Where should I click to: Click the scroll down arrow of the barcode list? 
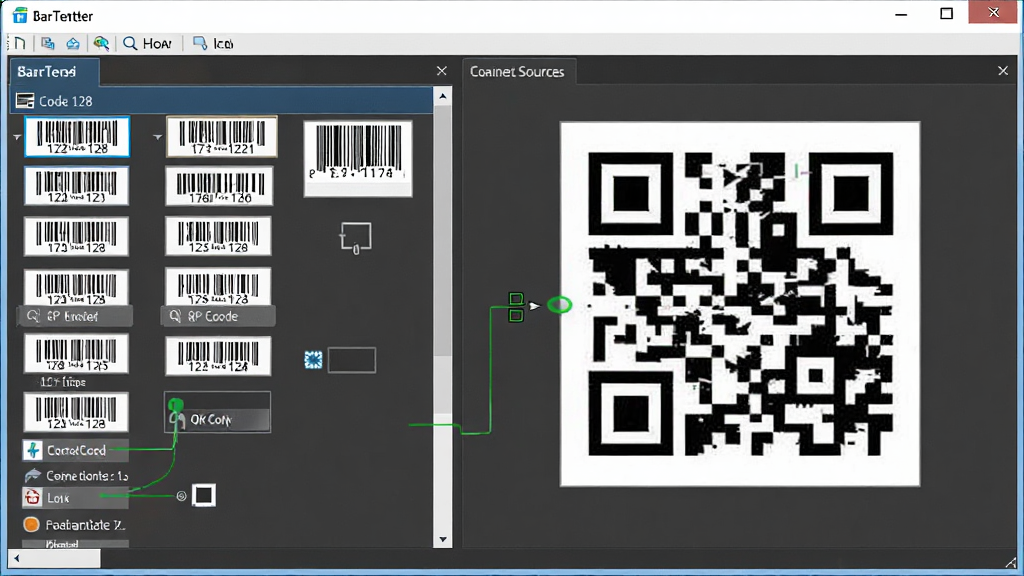[x=443, y=539]
